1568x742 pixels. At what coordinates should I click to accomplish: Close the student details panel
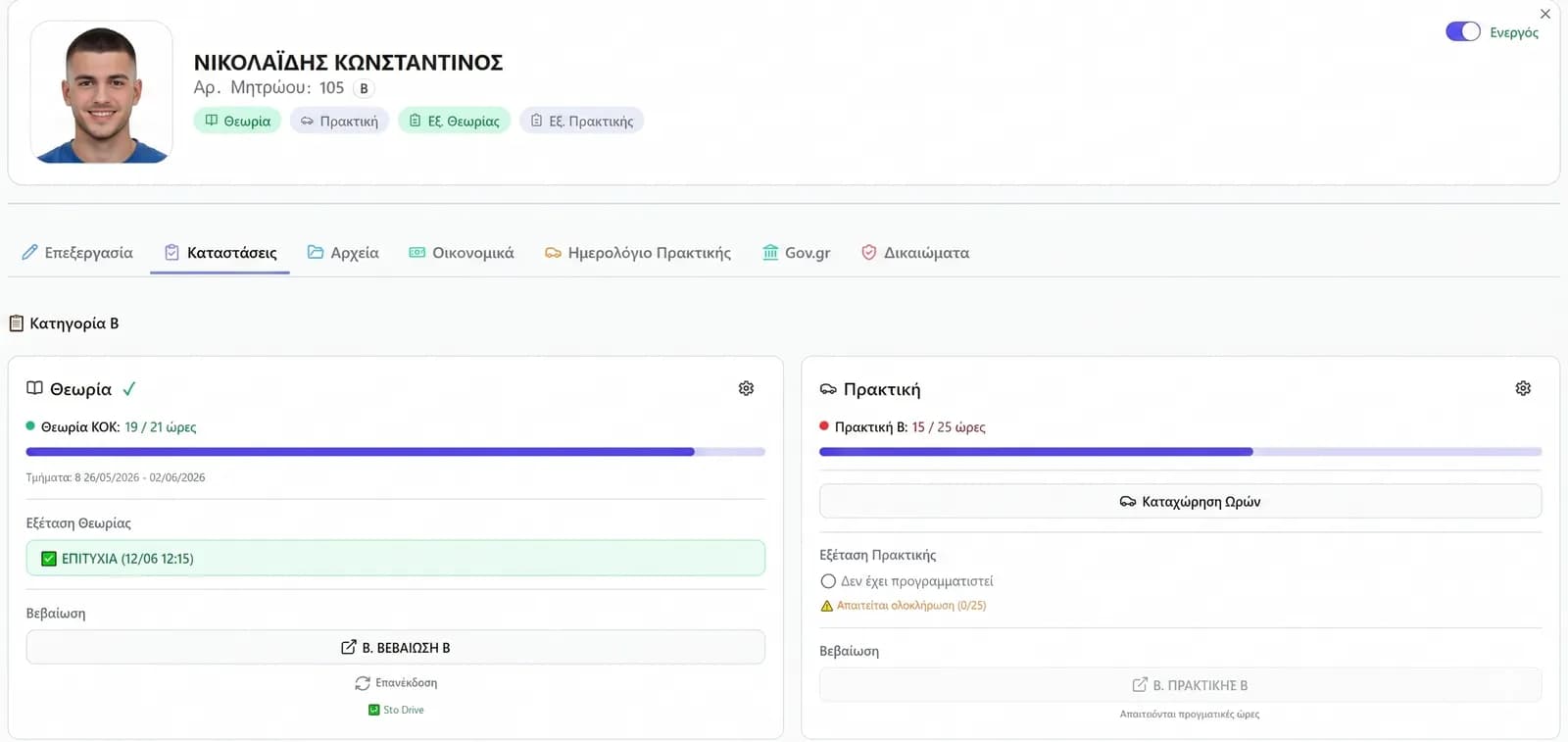point(1545,14)
